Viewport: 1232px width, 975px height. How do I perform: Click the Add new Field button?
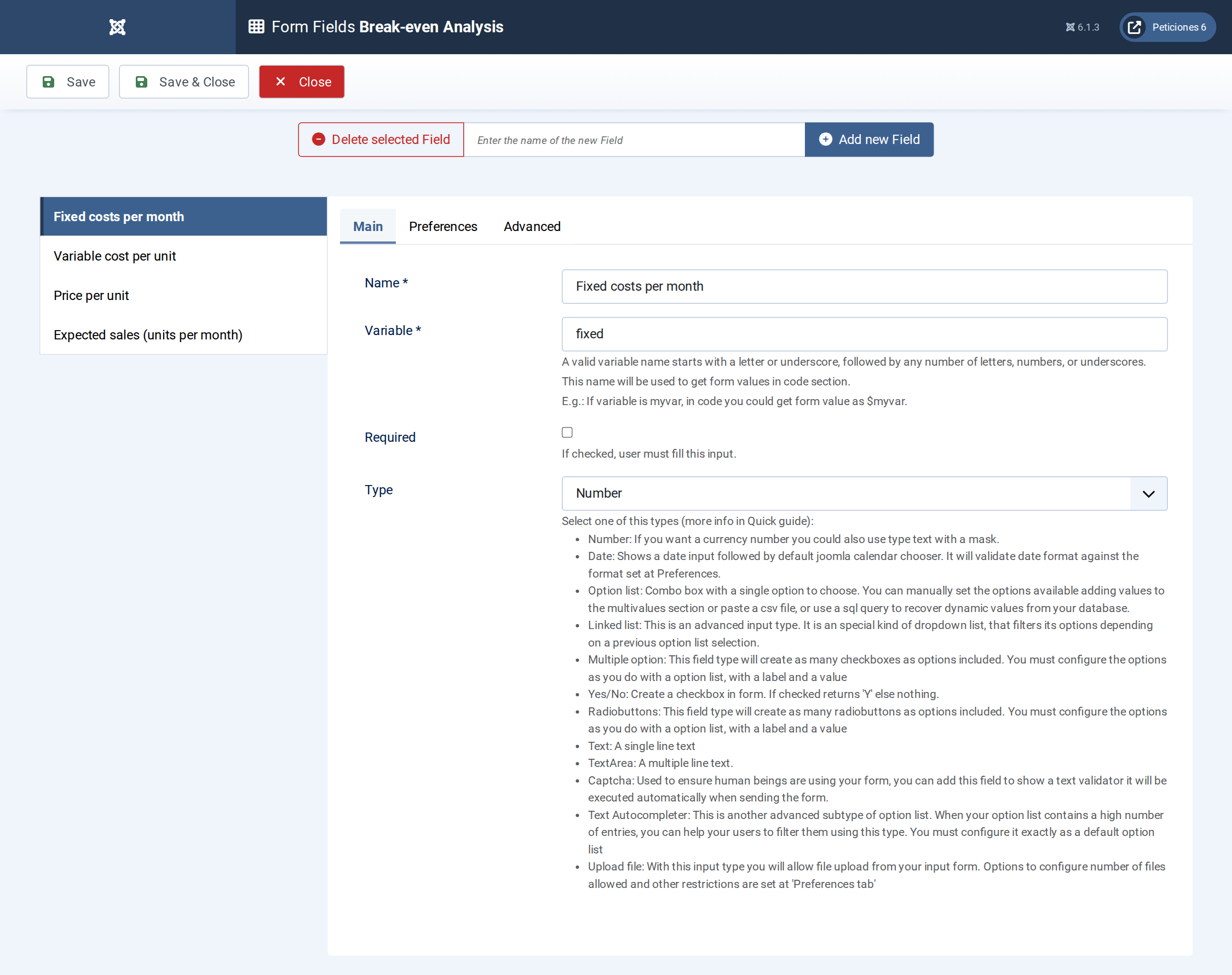click(x=869, y=139)
